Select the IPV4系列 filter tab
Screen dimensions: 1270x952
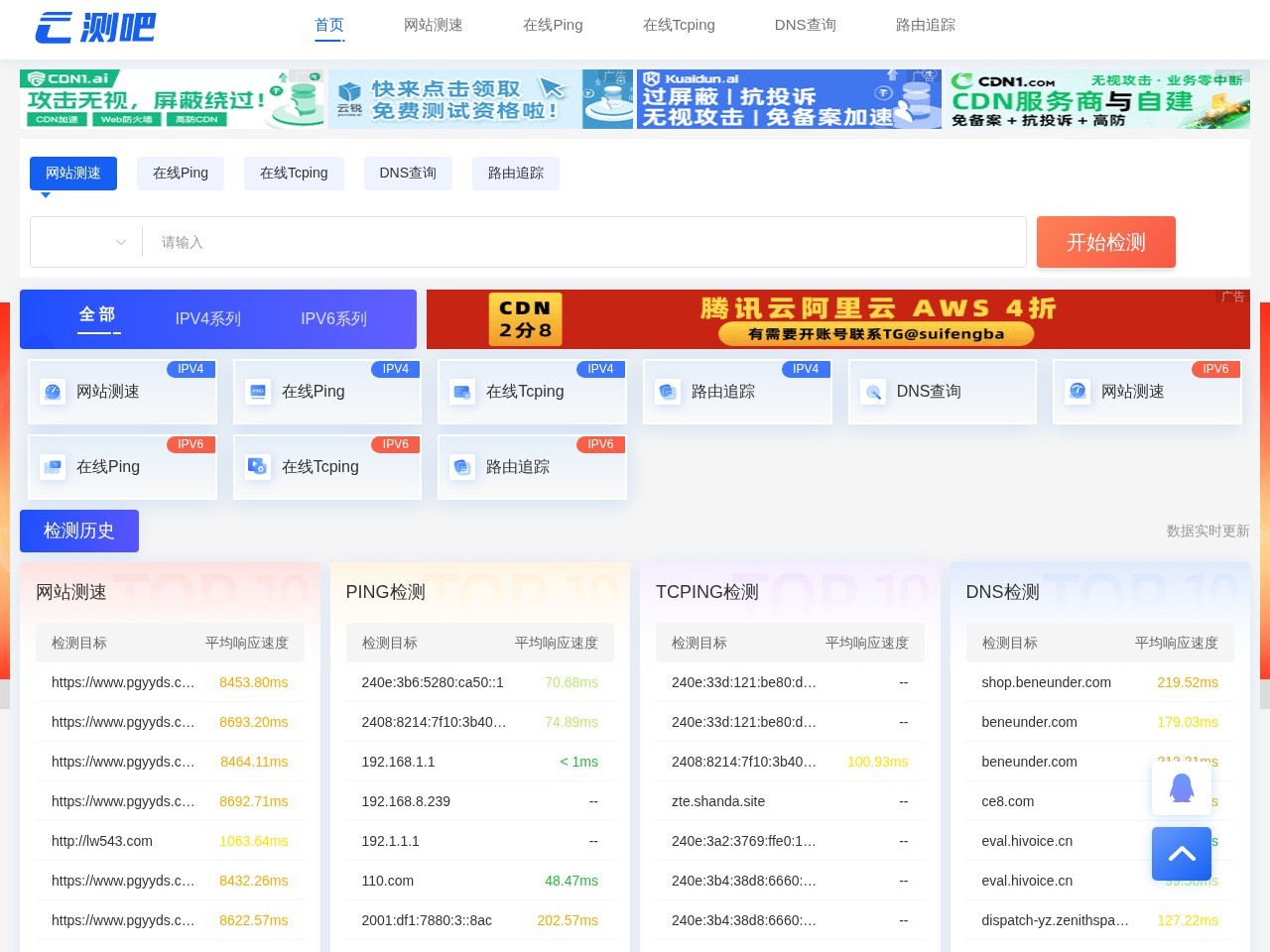(x=208, y=319)
